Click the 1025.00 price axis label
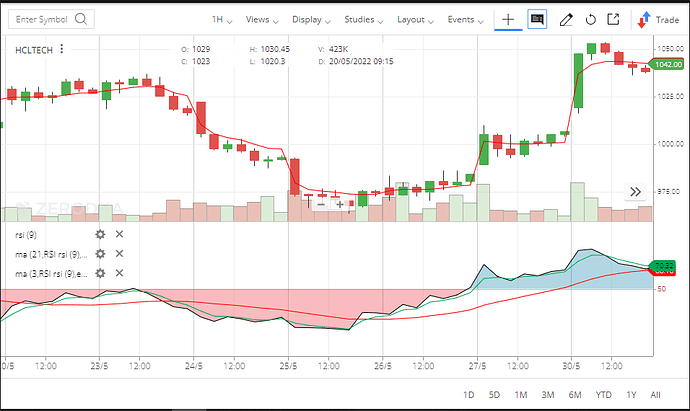This screenshot has width=690, height=411. click(670, 96)
